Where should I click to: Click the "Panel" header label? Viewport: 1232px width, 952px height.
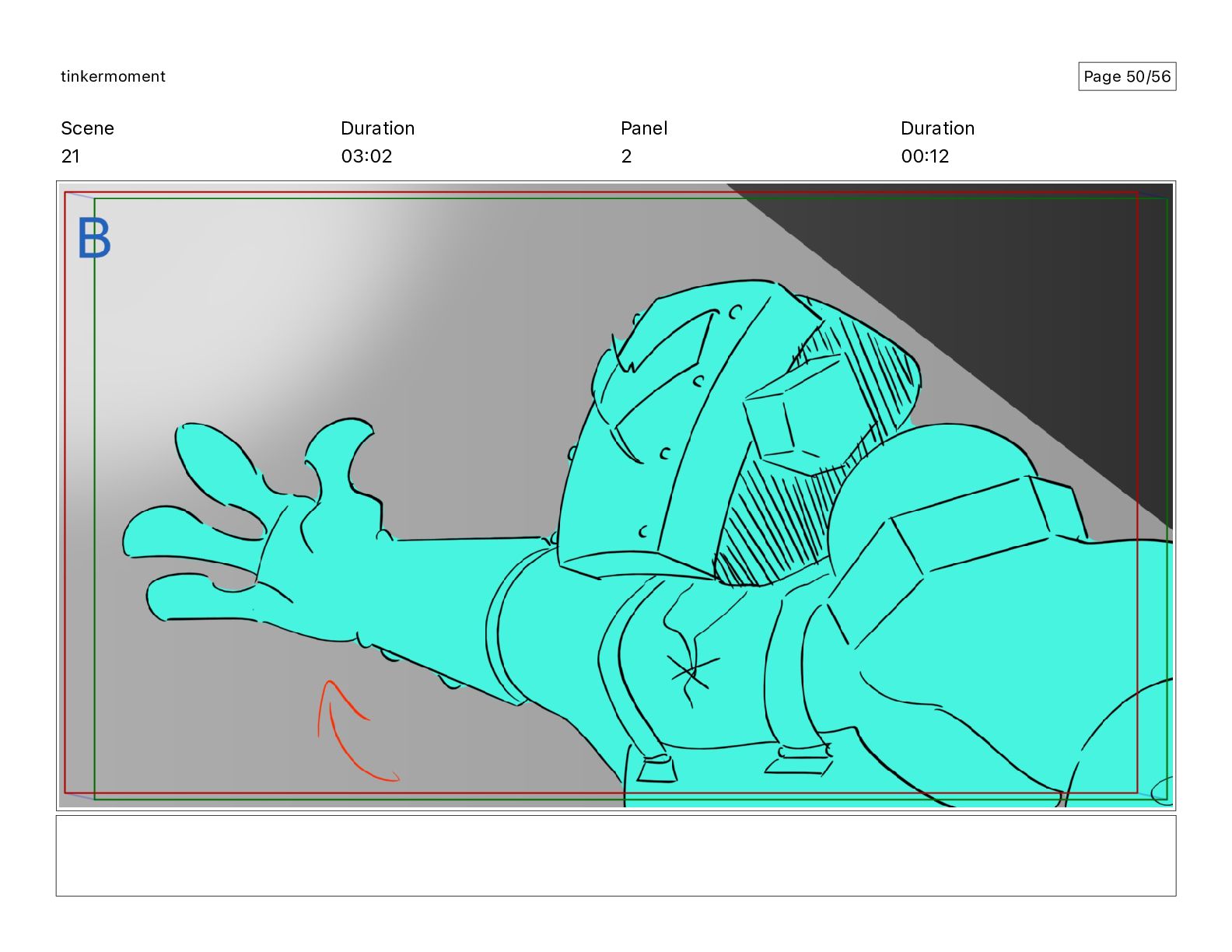[x=644, y=128]
